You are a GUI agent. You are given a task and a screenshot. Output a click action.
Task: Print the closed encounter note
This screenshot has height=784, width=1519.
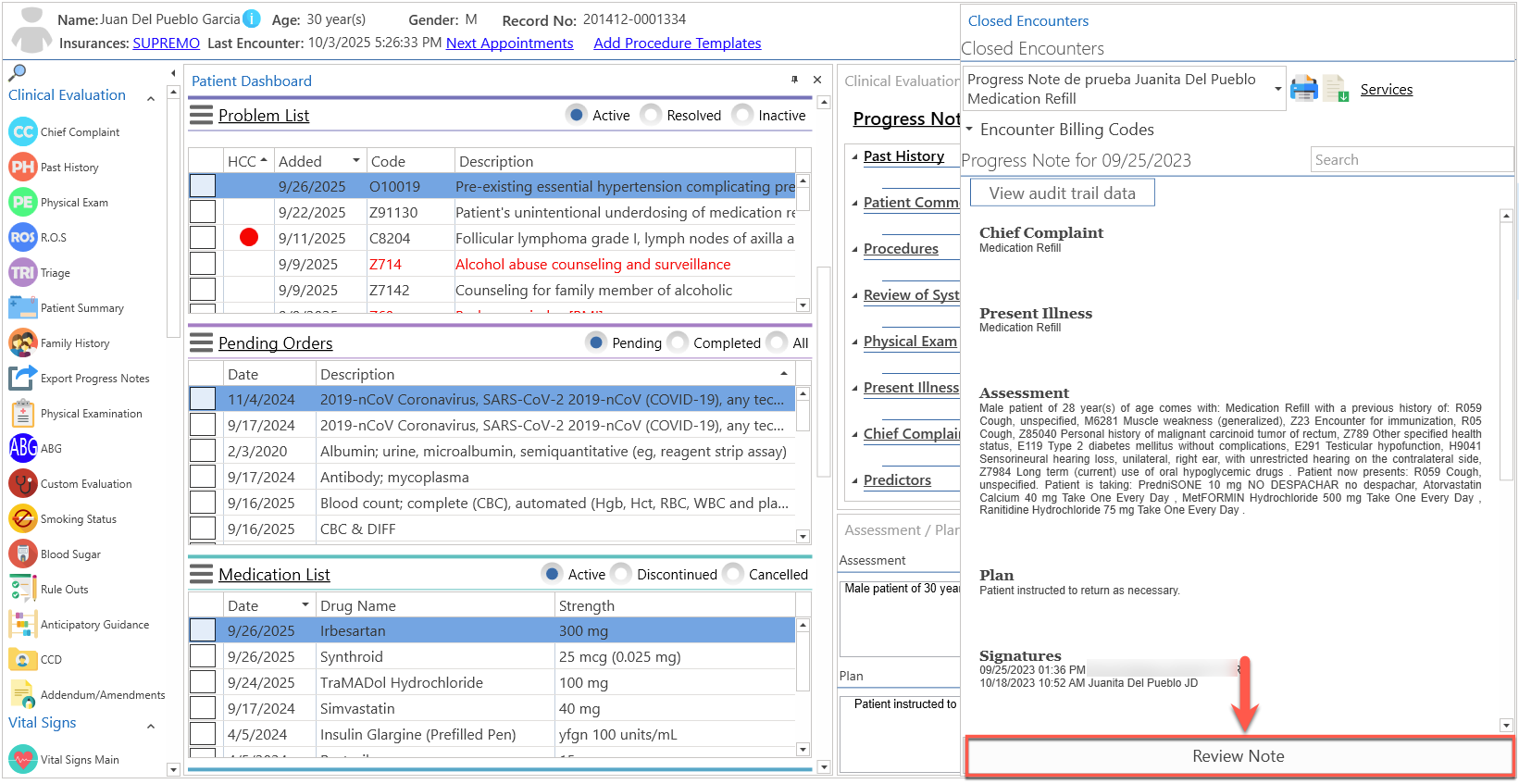coord(1303,89)
